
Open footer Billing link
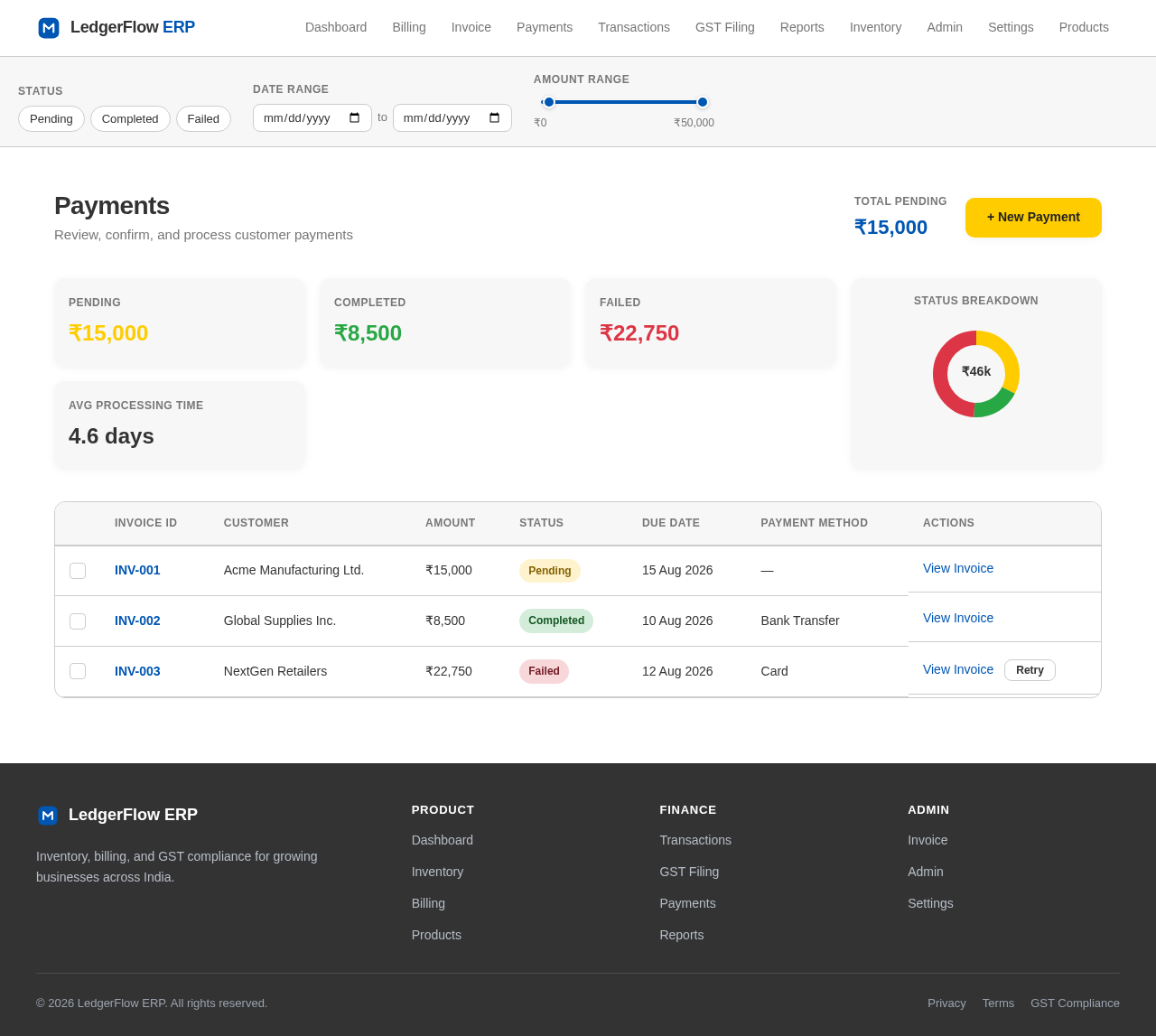pos(428,903)
